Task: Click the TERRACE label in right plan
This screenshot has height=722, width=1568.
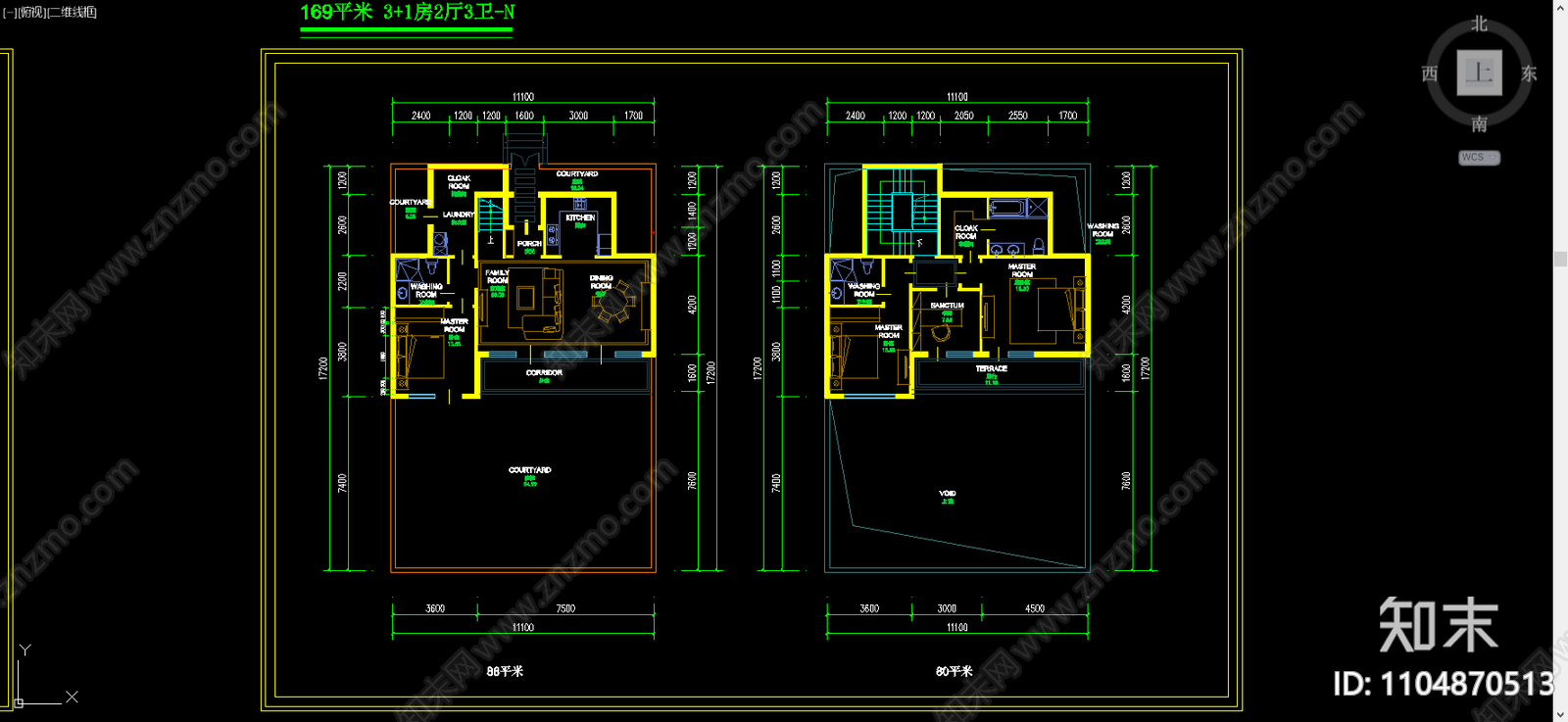Action: click(991, 369)
